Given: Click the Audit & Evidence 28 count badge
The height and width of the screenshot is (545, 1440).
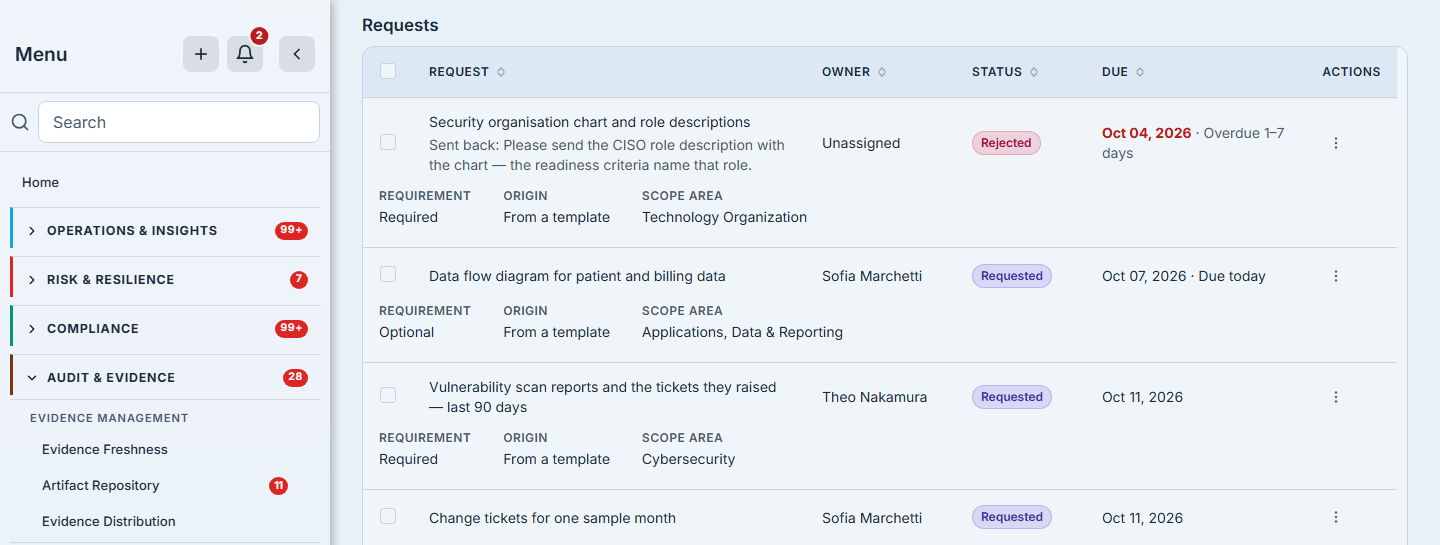Looking at the screenshot, I should [295, 378].
